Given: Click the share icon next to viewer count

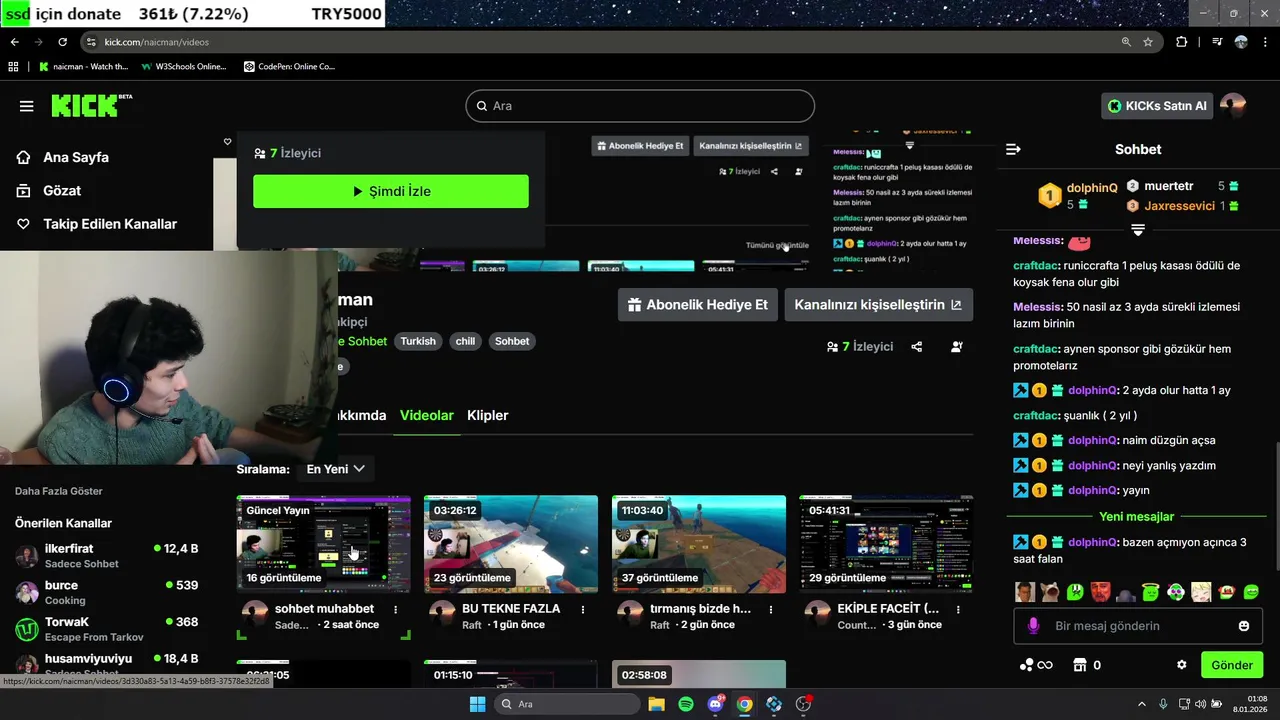Looking at the screenshot, I should tap(917, 347).
